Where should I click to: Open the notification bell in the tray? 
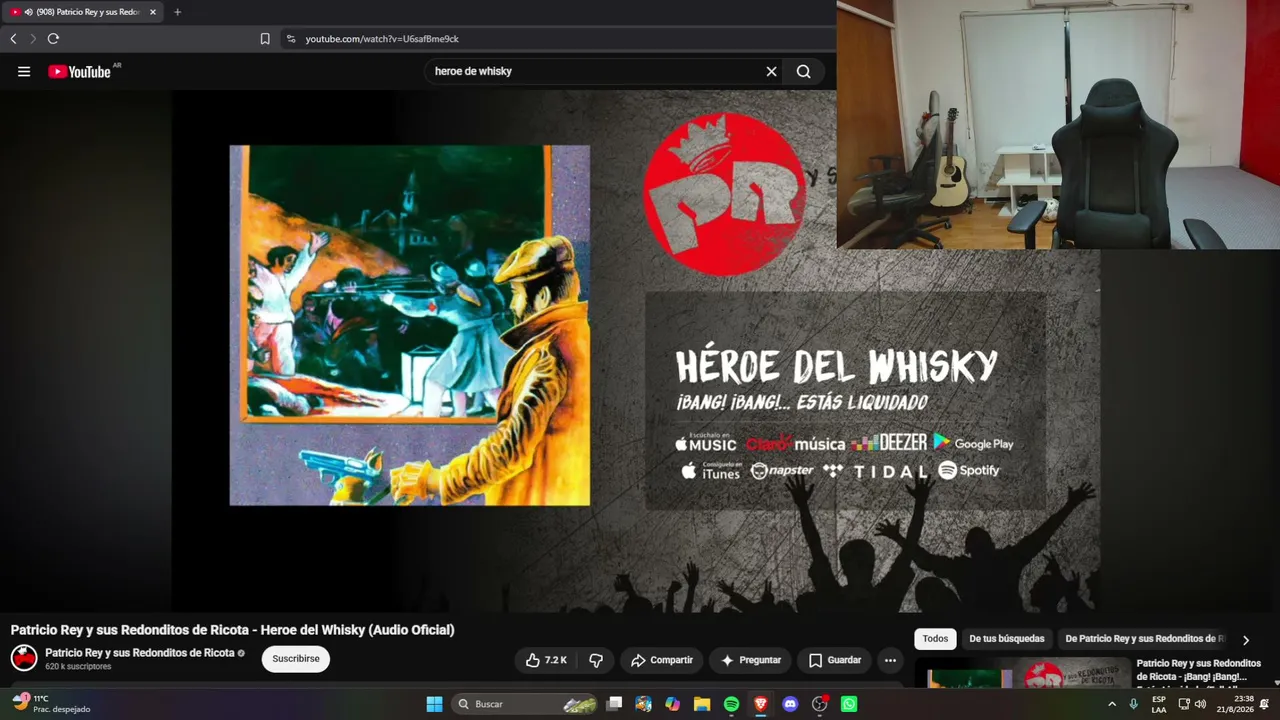(1265, 704)
